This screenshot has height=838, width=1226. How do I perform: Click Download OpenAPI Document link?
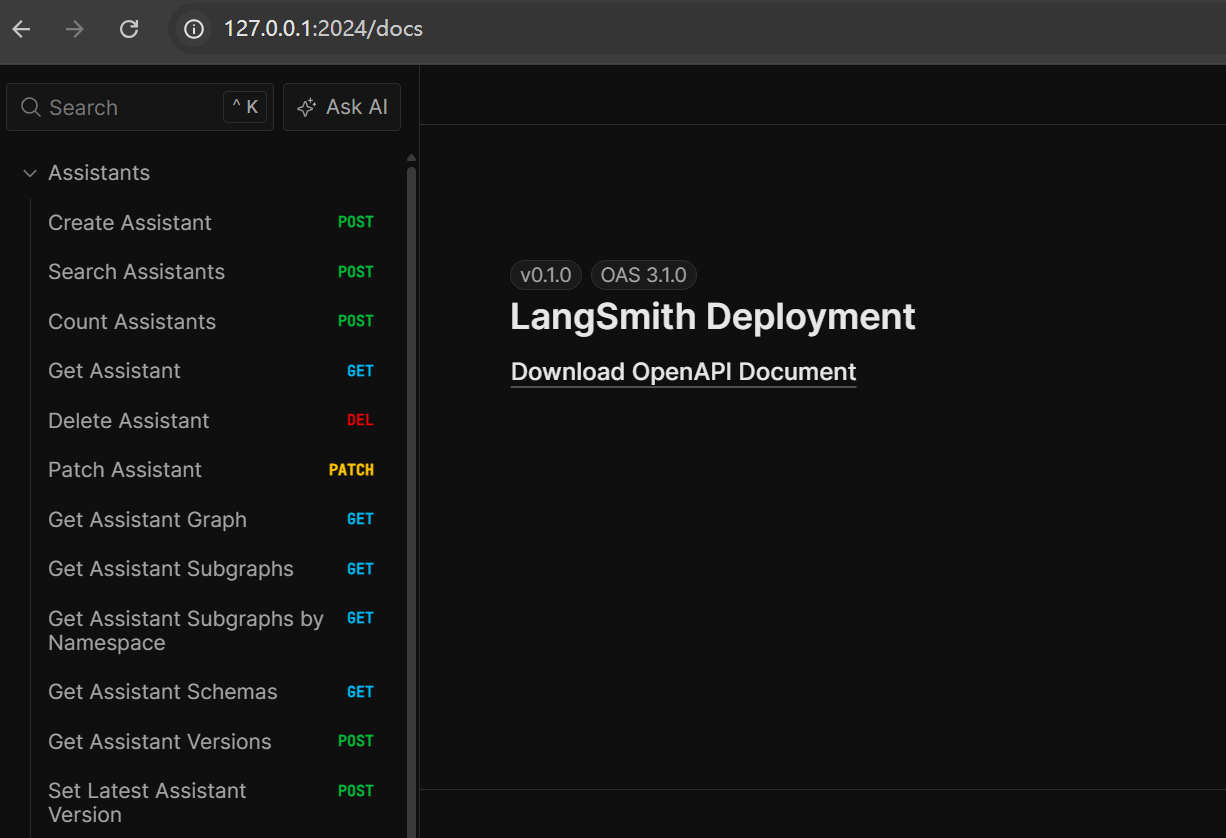pos(683,372)
